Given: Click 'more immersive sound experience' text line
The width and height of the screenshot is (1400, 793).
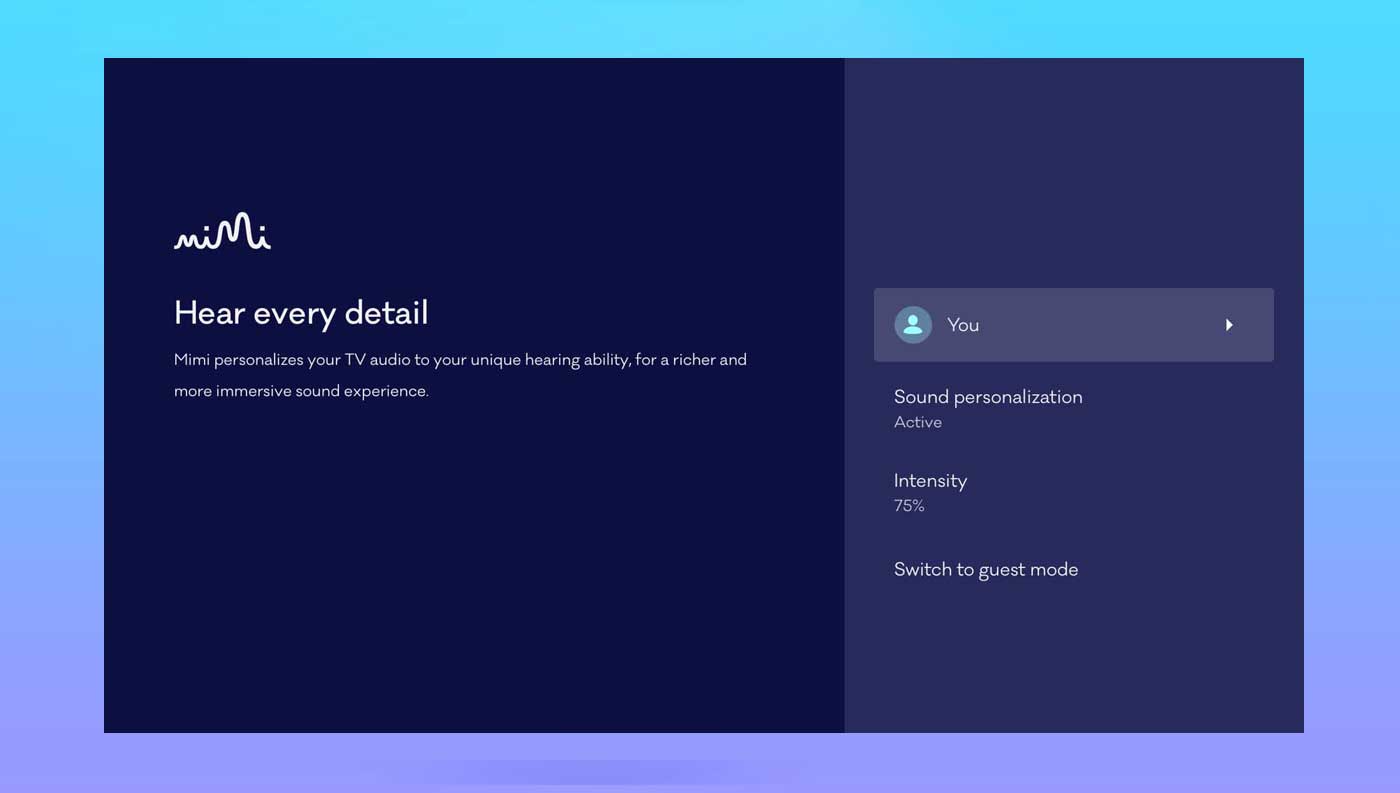Looking at the screenshot, I should (301, 391).
